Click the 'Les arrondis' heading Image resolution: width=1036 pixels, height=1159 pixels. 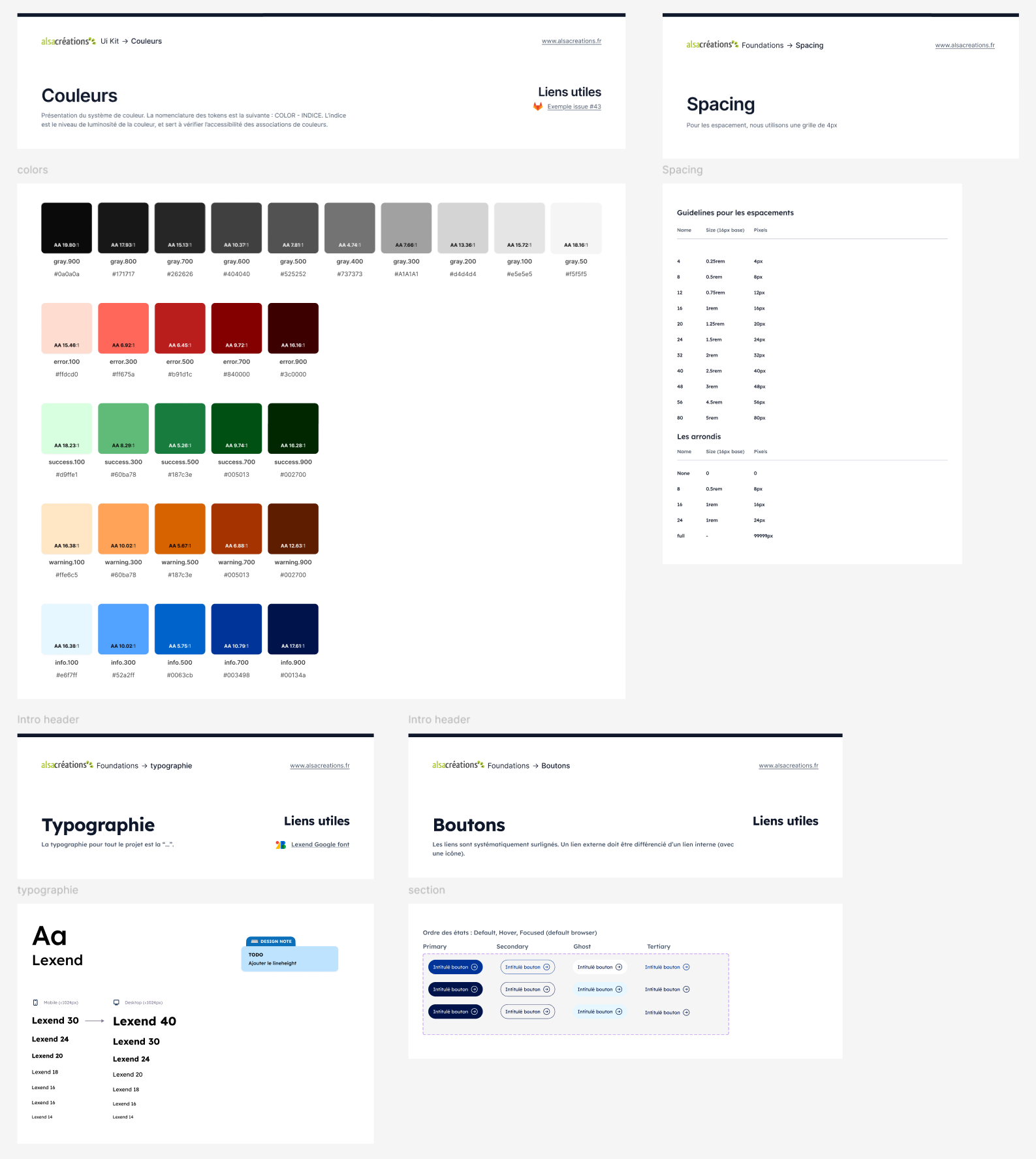[699, 437]
